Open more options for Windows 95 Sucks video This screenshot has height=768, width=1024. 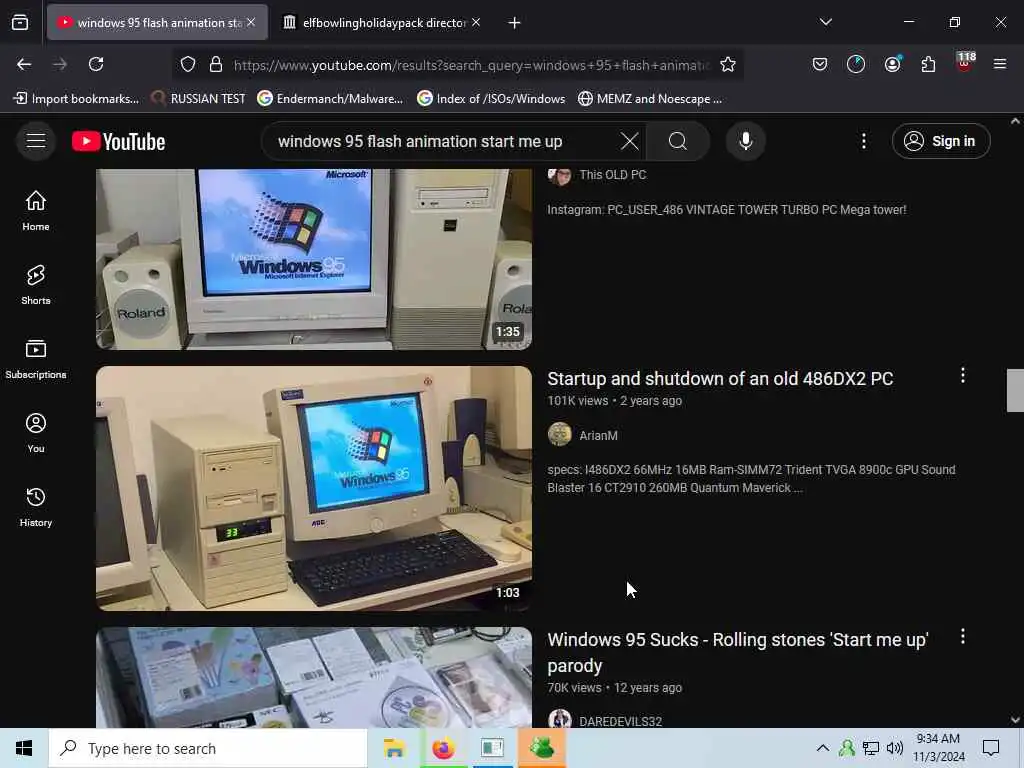pos(963,636)
